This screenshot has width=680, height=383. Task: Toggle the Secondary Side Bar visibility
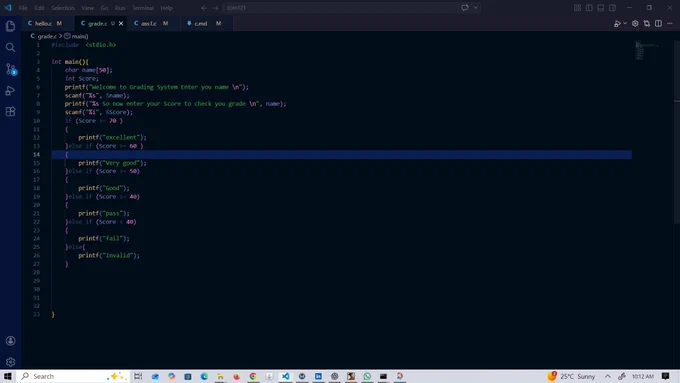(x=612, y=8)
